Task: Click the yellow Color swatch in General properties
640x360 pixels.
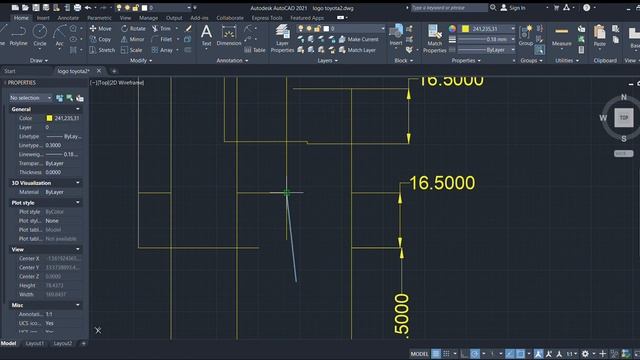Action: [x=49, y=118]
